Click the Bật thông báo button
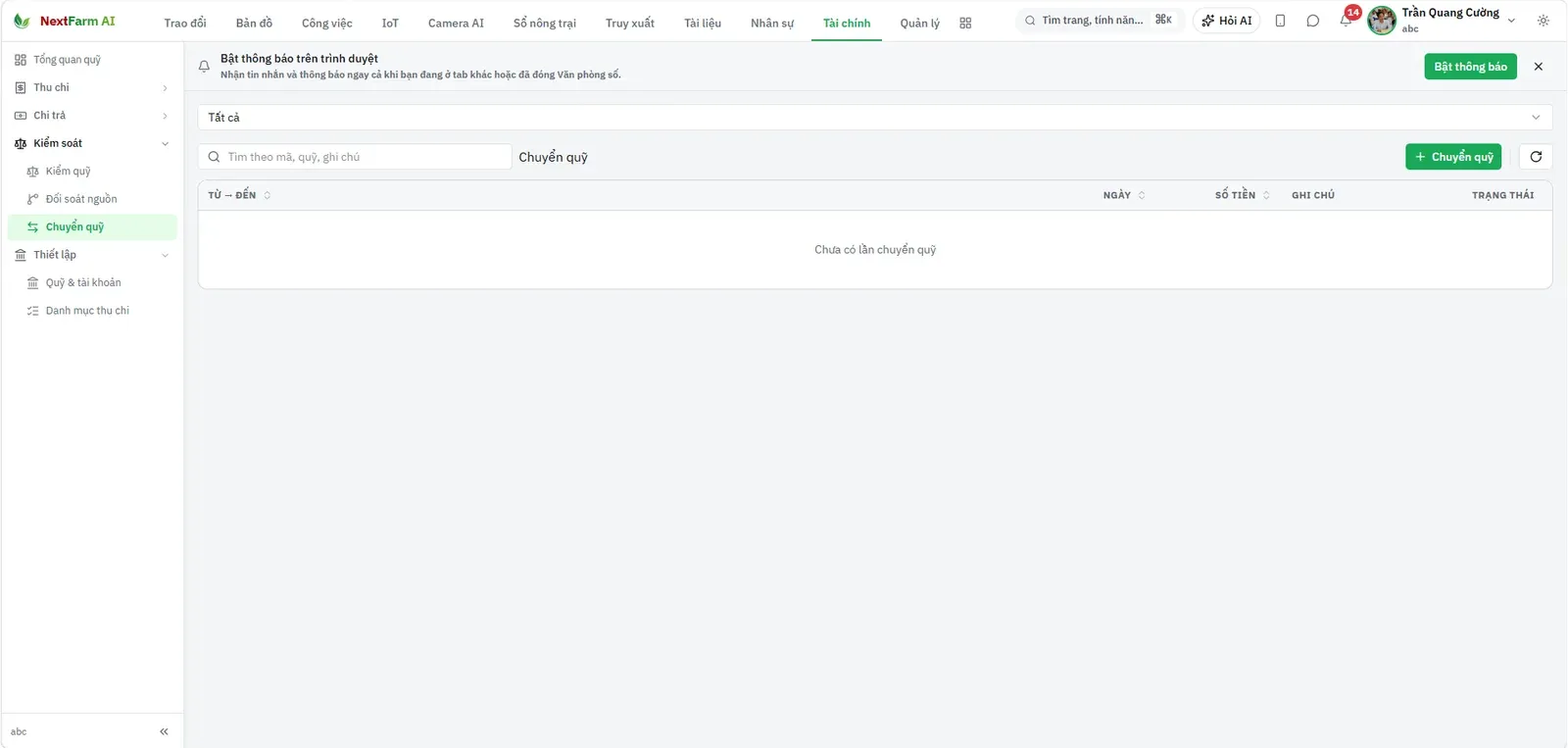 1470,67
